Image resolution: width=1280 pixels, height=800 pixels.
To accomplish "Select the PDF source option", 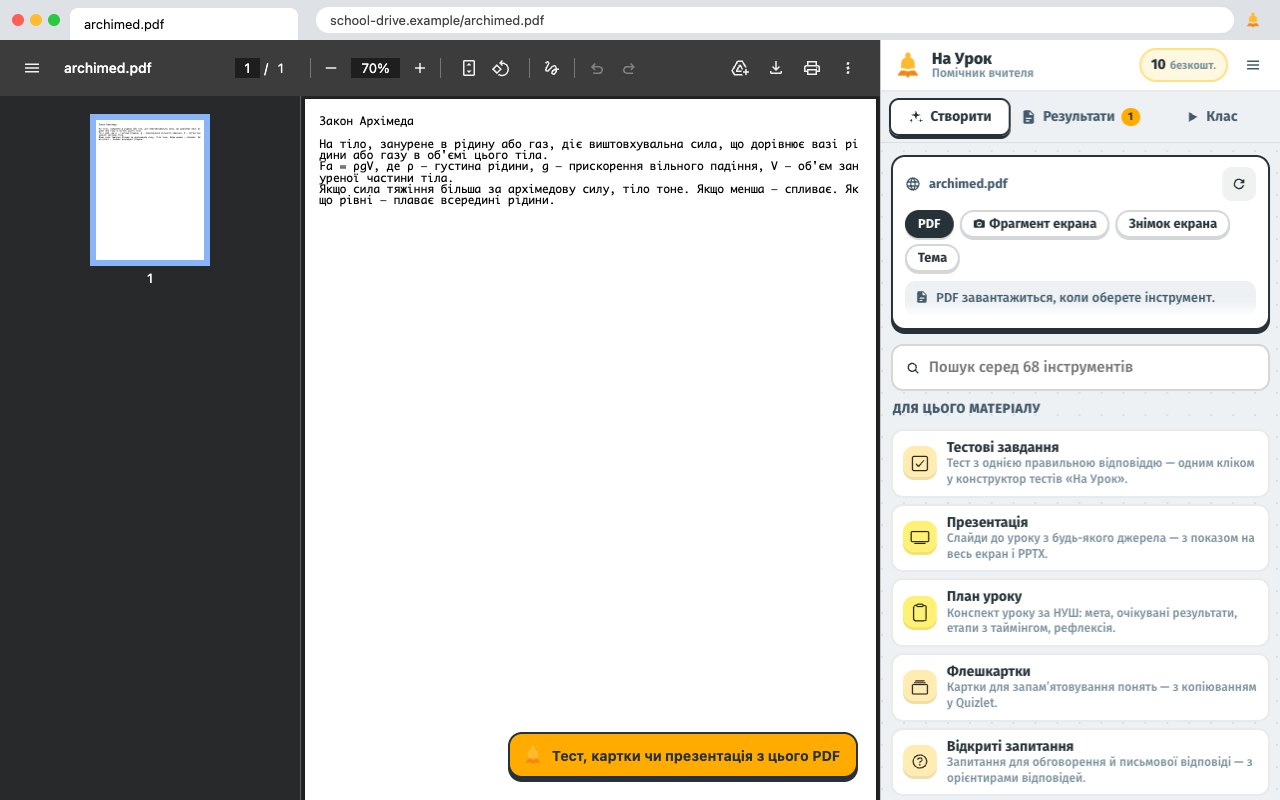I will click(929, 224).
